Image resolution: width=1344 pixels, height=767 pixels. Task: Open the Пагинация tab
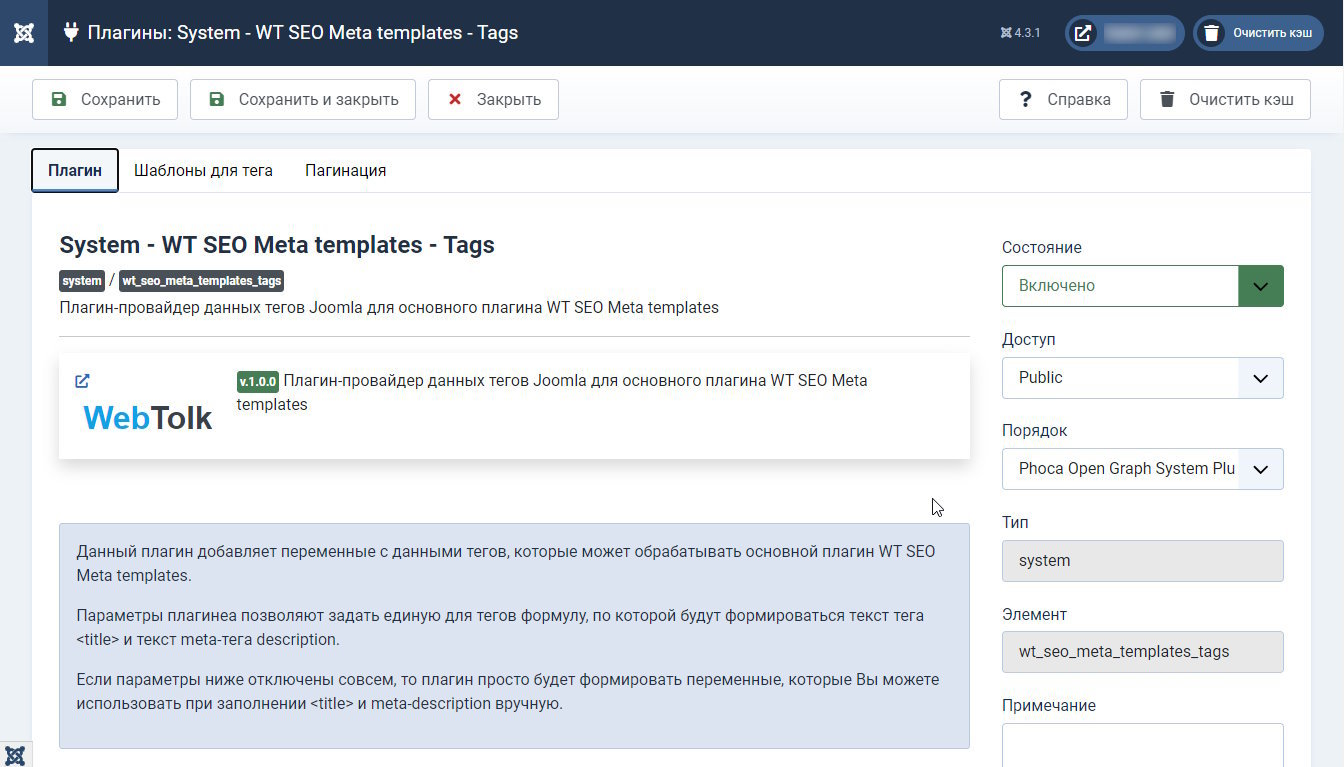coord(345,170)
